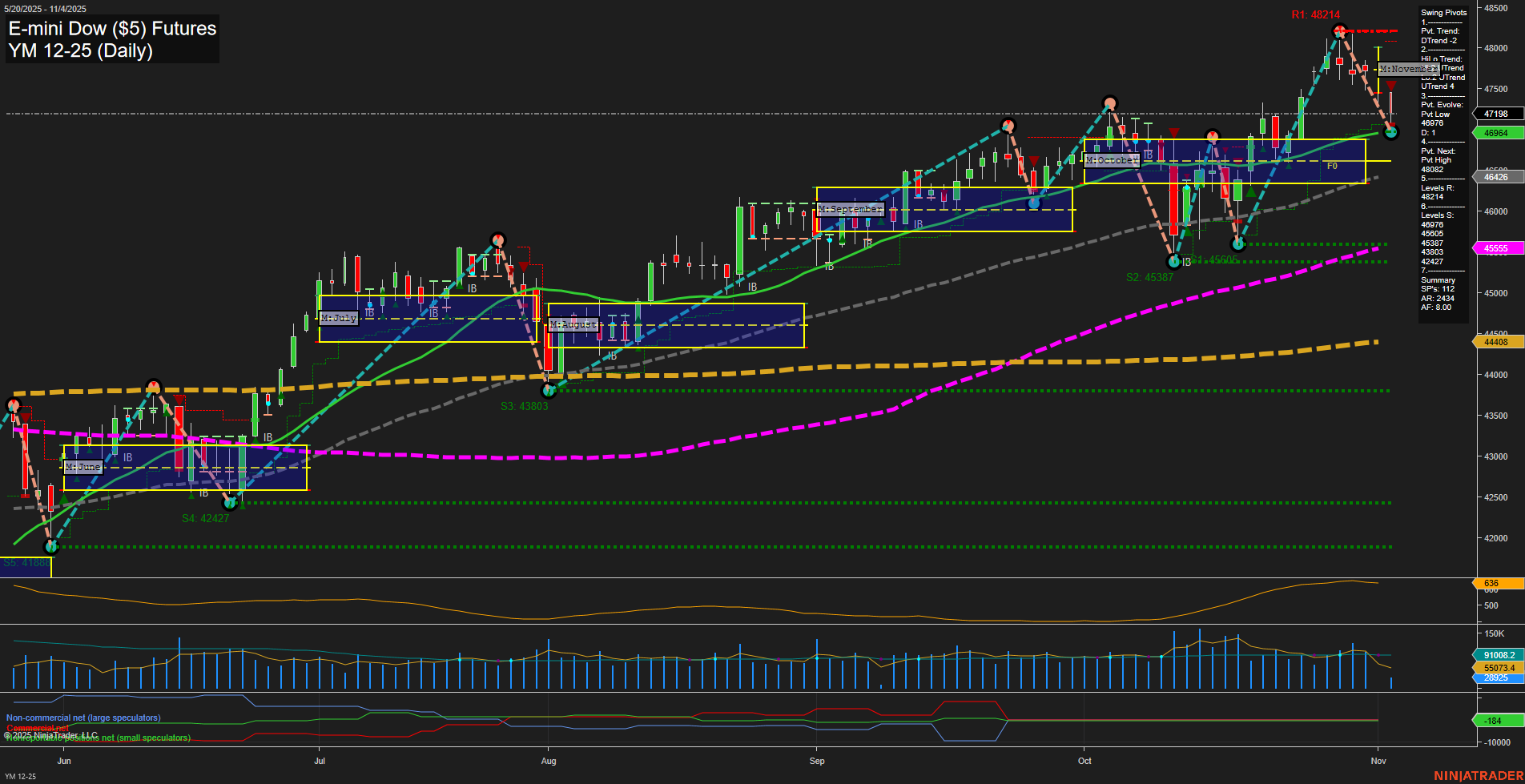This screenshot has height=784, width=1525.
Task: Click the blue 28925 volume marker
Action: [1495, 677]
